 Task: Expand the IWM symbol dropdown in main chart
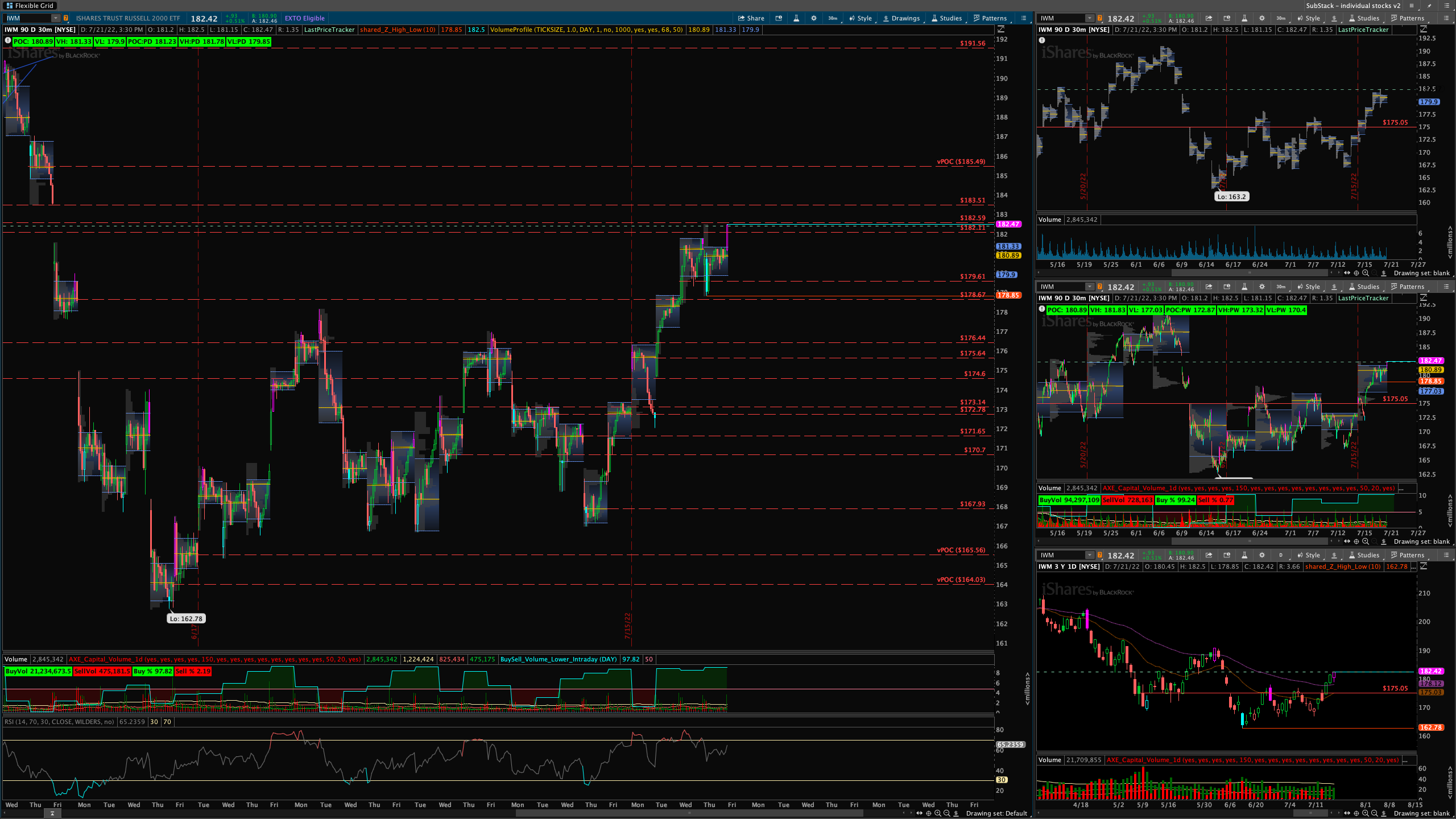[55, 18]
